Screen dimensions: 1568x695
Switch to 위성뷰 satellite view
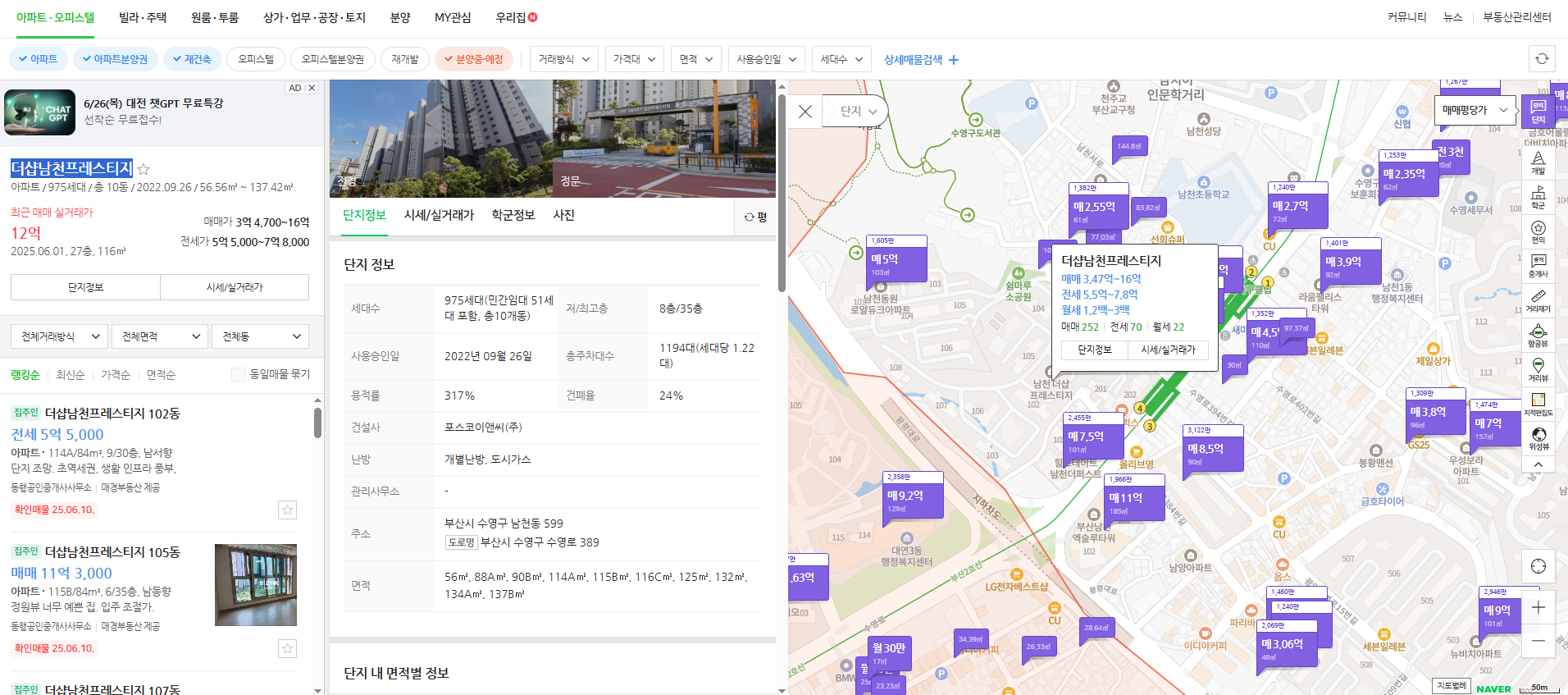[x=1538, y=439]
